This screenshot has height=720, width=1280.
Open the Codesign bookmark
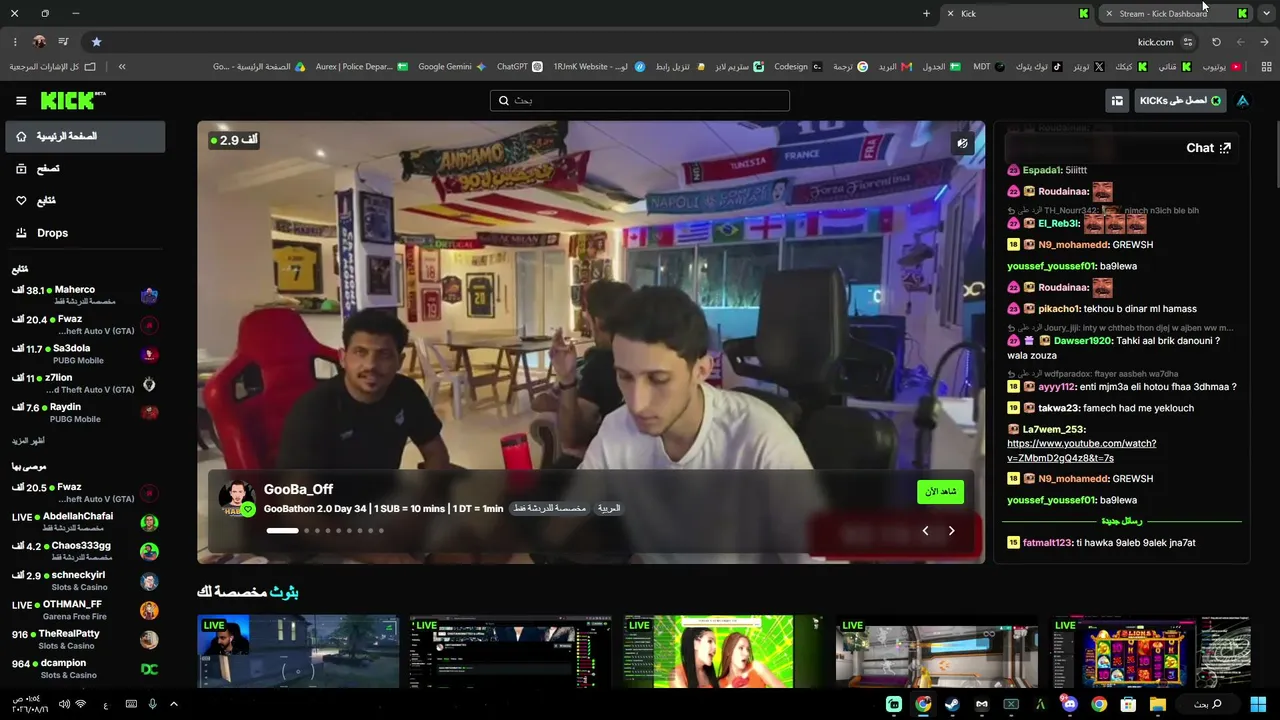tap(798, 67)
